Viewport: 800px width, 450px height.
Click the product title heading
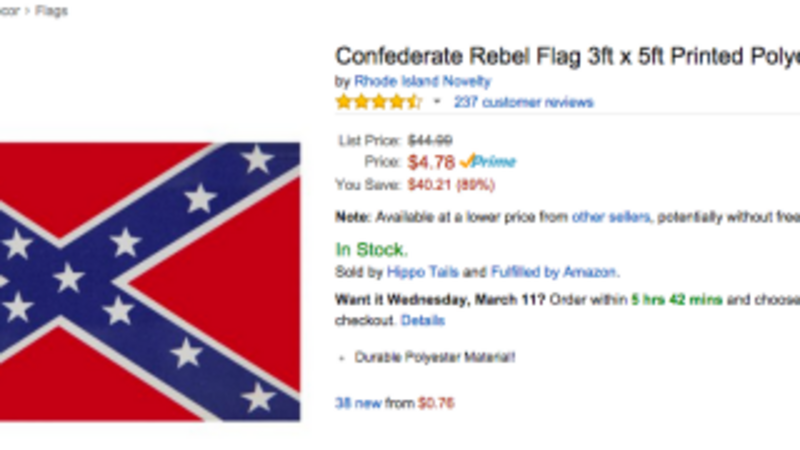(x=566, y=55)
